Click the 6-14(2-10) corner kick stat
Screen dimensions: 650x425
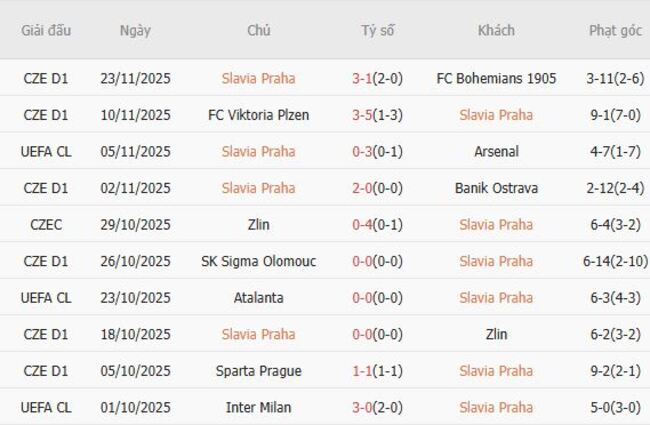pyautogui.click(x=615, y=261)
